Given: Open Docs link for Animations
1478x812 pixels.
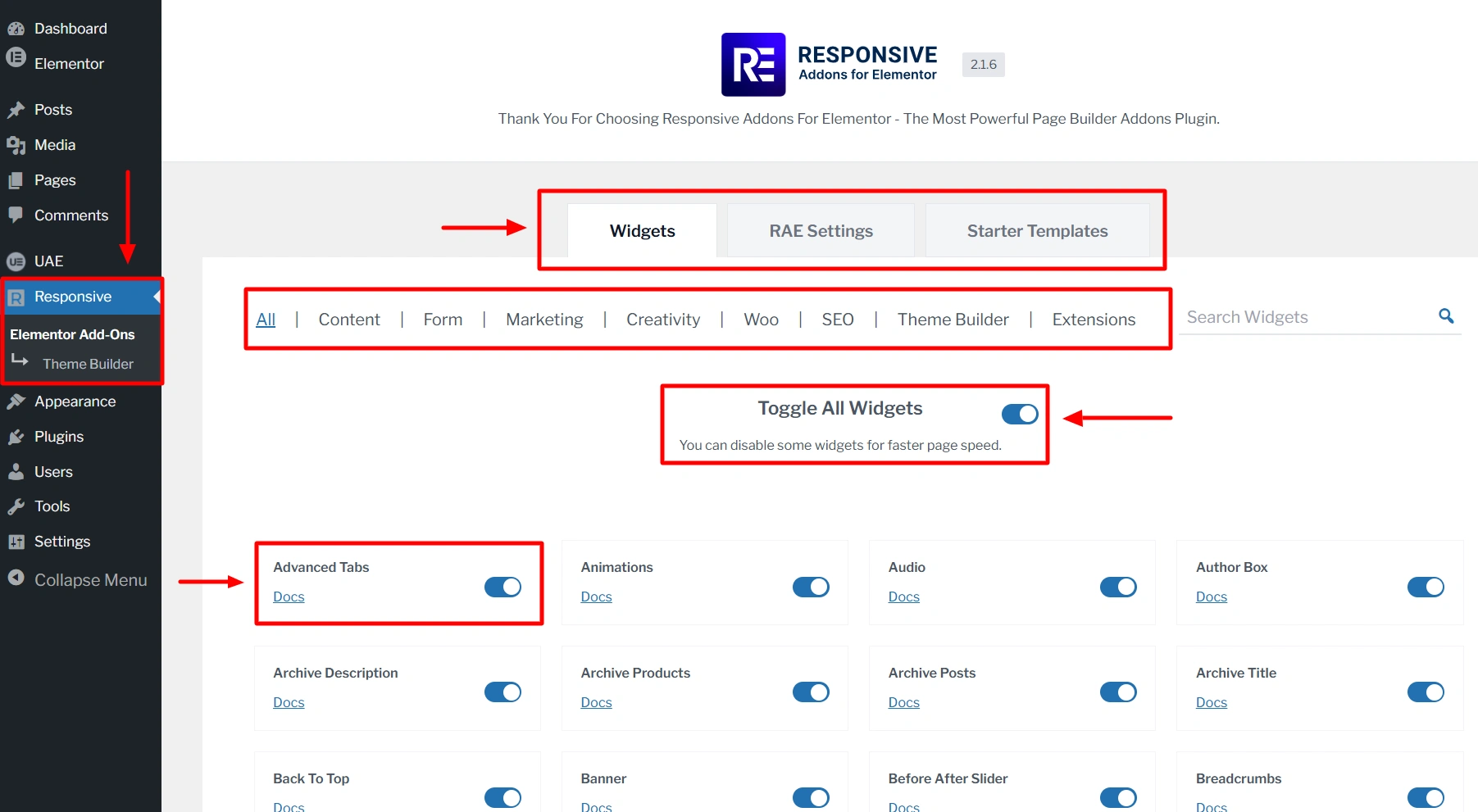Looking at the screenshot, I should pyautogui.click(x=596, y=597).
